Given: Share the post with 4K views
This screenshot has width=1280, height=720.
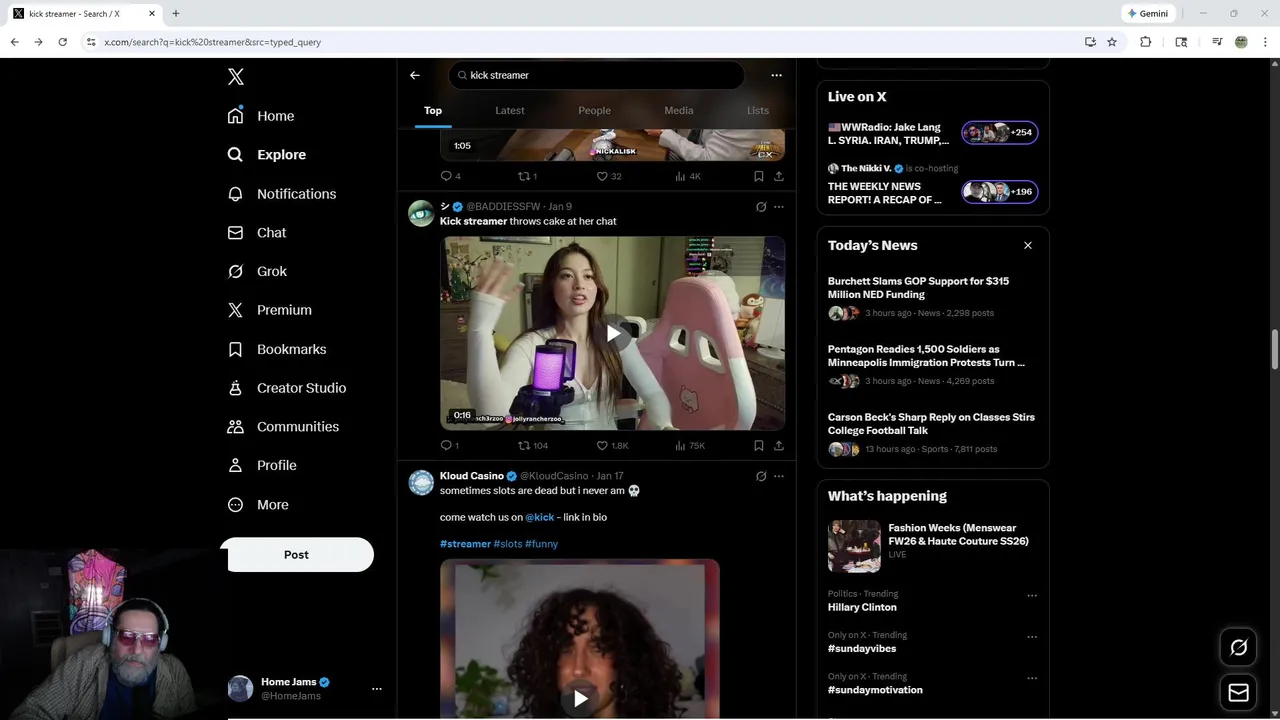Looking at the screenshot, I should coord(779,176).
